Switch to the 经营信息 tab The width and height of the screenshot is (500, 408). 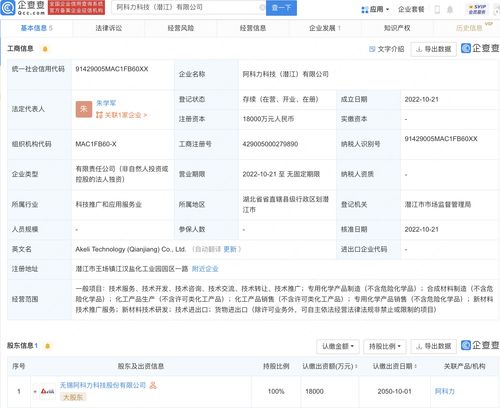[253, 28]
